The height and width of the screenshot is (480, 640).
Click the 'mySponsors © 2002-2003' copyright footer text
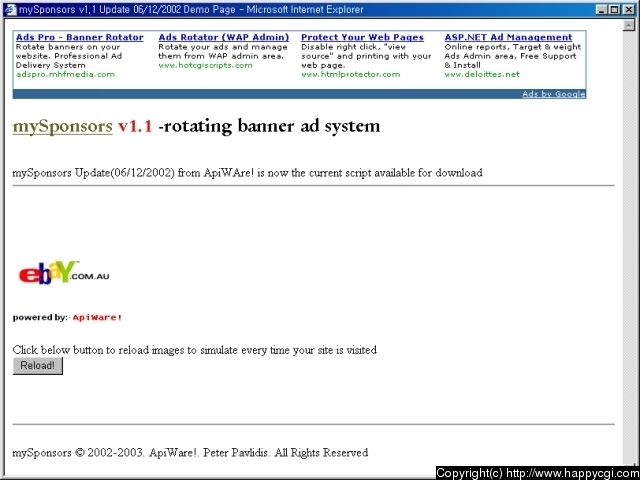click(190, 453)
